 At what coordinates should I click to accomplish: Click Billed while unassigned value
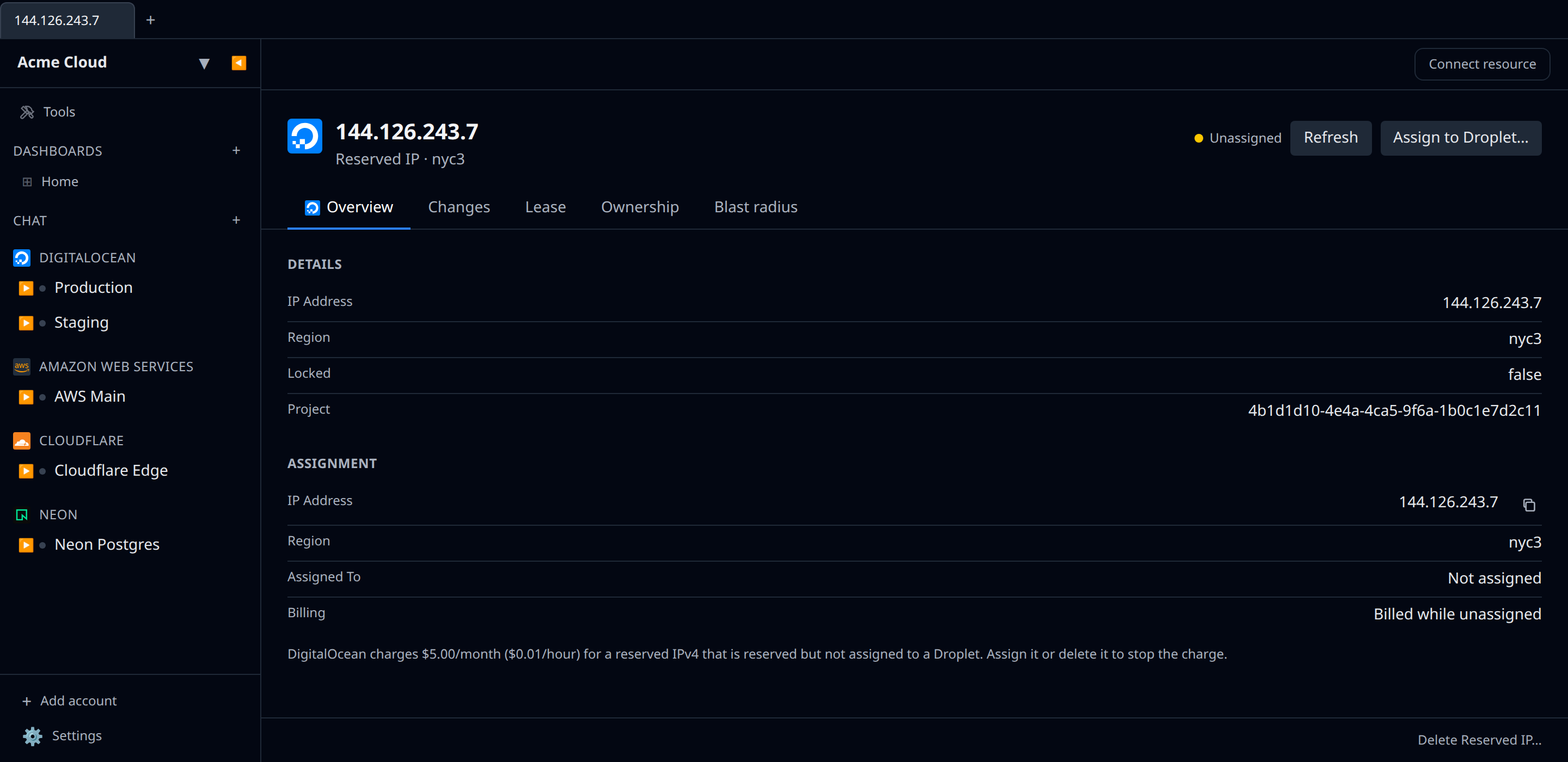[1456, 614]
